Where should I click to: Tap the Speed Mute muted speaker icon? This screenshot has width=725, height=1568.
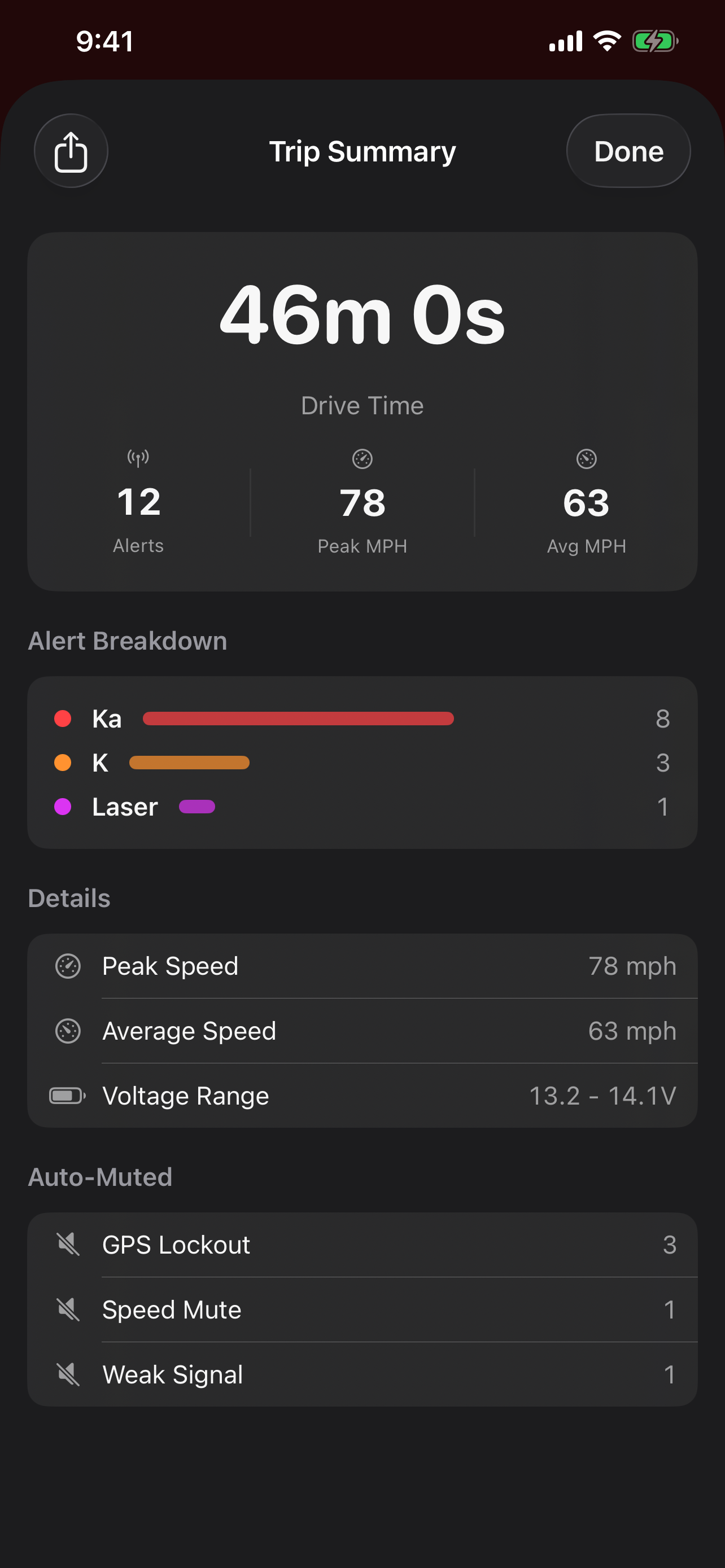tap(68, 1309)
